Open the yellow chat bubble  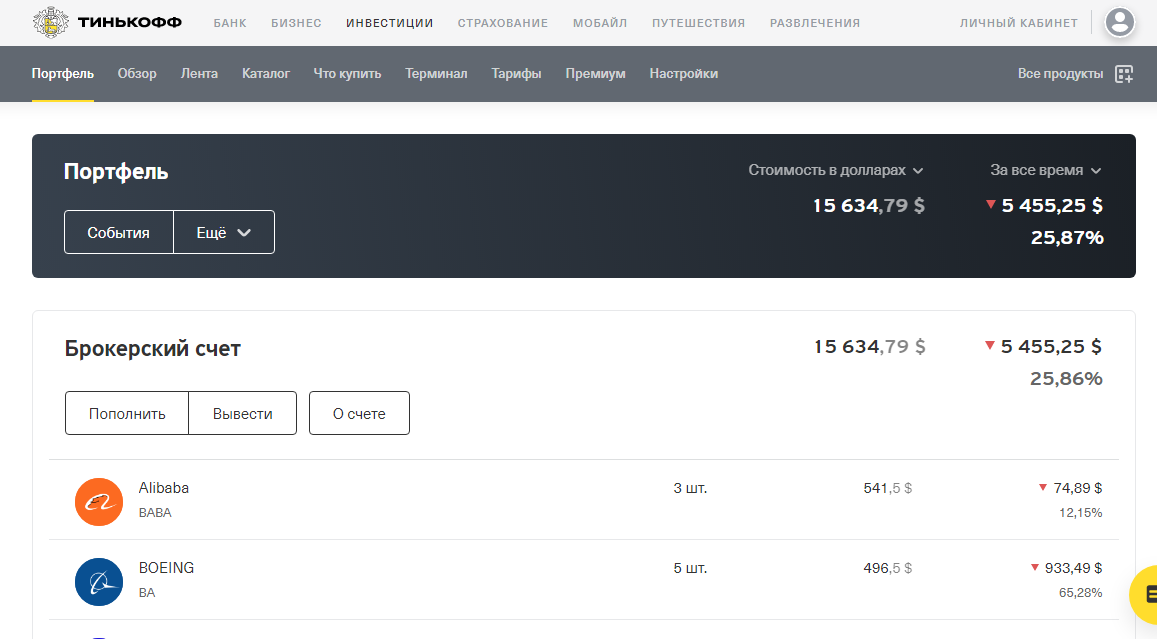1144,594
